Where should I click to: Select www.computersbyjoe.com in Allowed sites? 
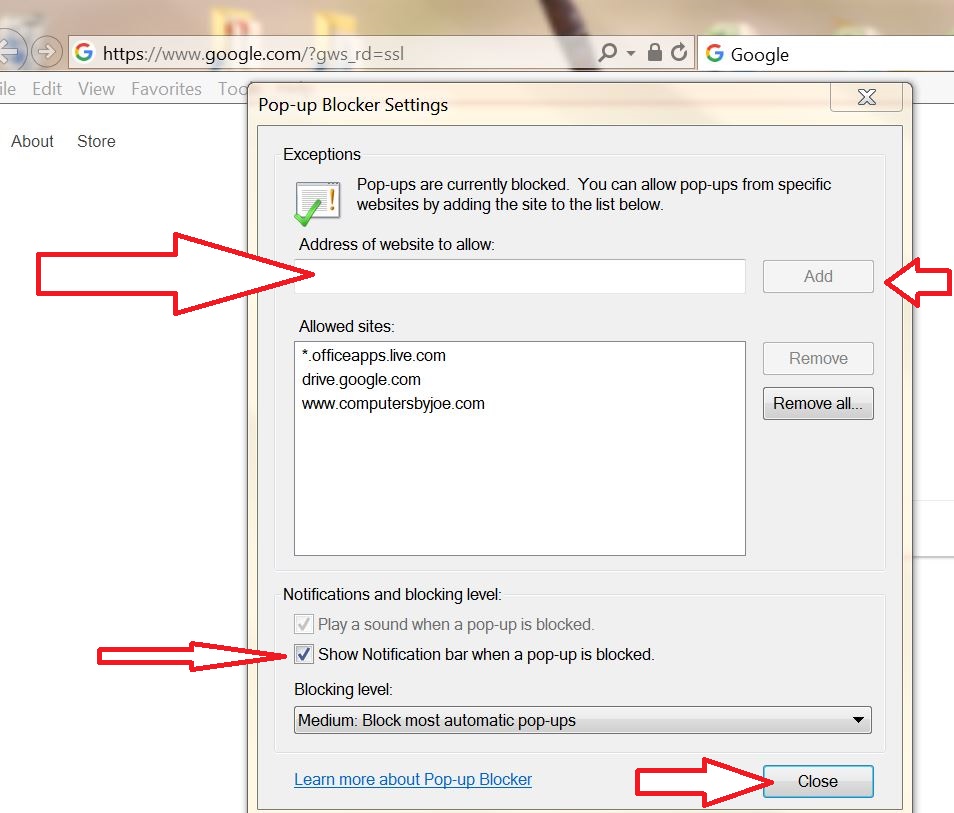(x=393, y=403)
